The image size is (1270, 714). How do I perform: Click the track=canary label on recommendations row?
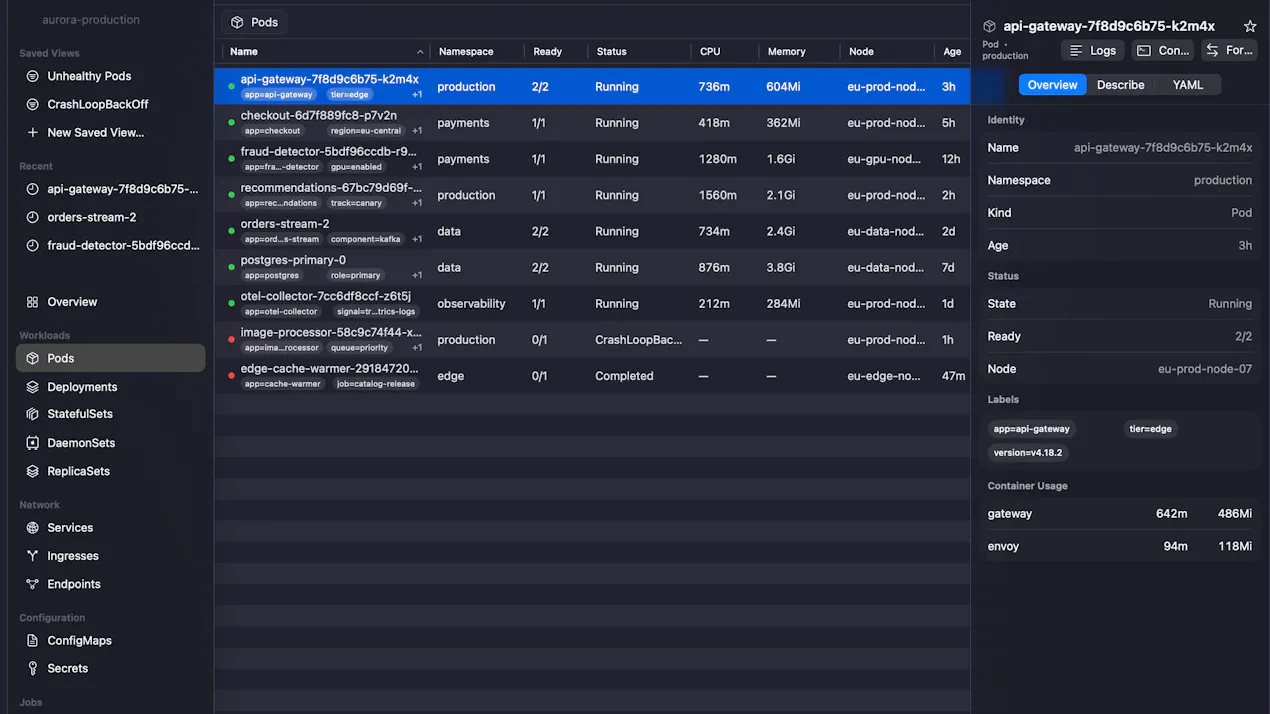coord(357,203)
